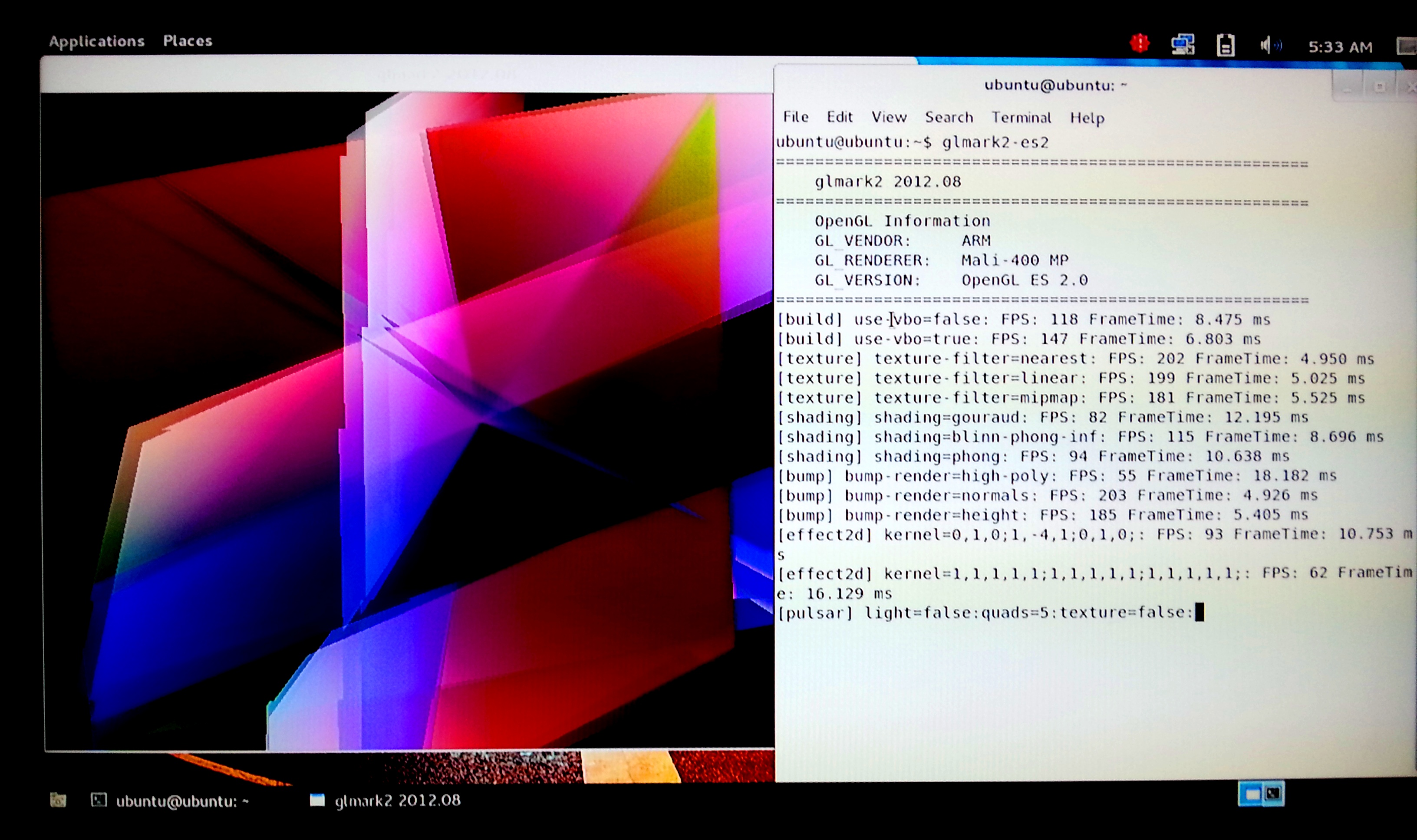Click the battery indicator icon in the top panel
The height and width of the screenshot is (840, 1417).
click(1225, 45)
